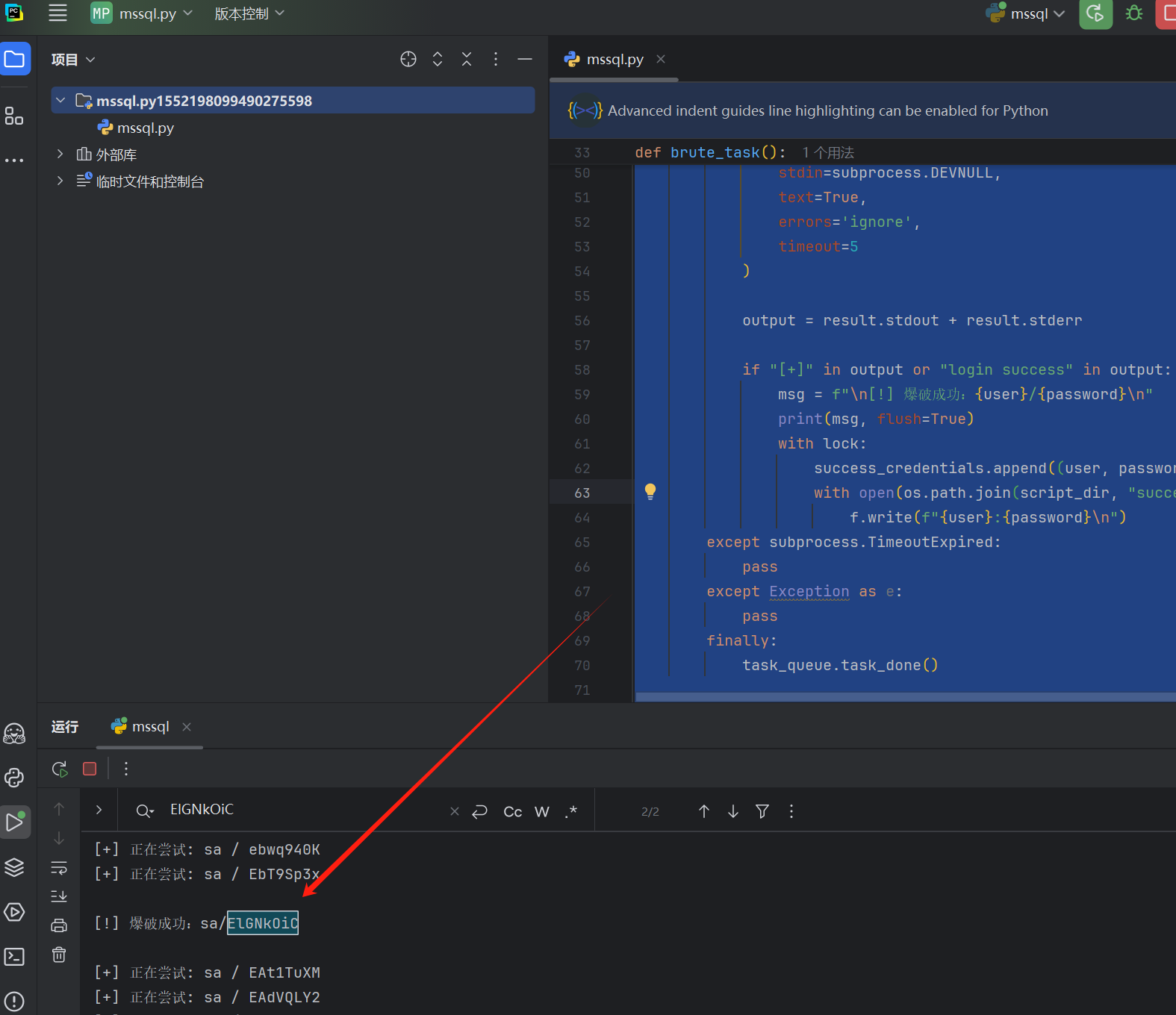Go to next search occurrence arrow

(x=733, y=811)
